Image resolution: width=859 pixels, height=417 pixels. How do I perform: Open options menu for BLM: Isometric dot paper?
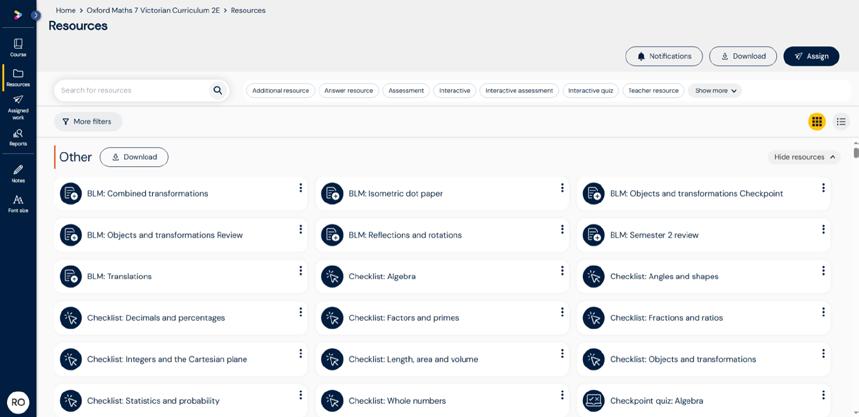tap(562, 188)
